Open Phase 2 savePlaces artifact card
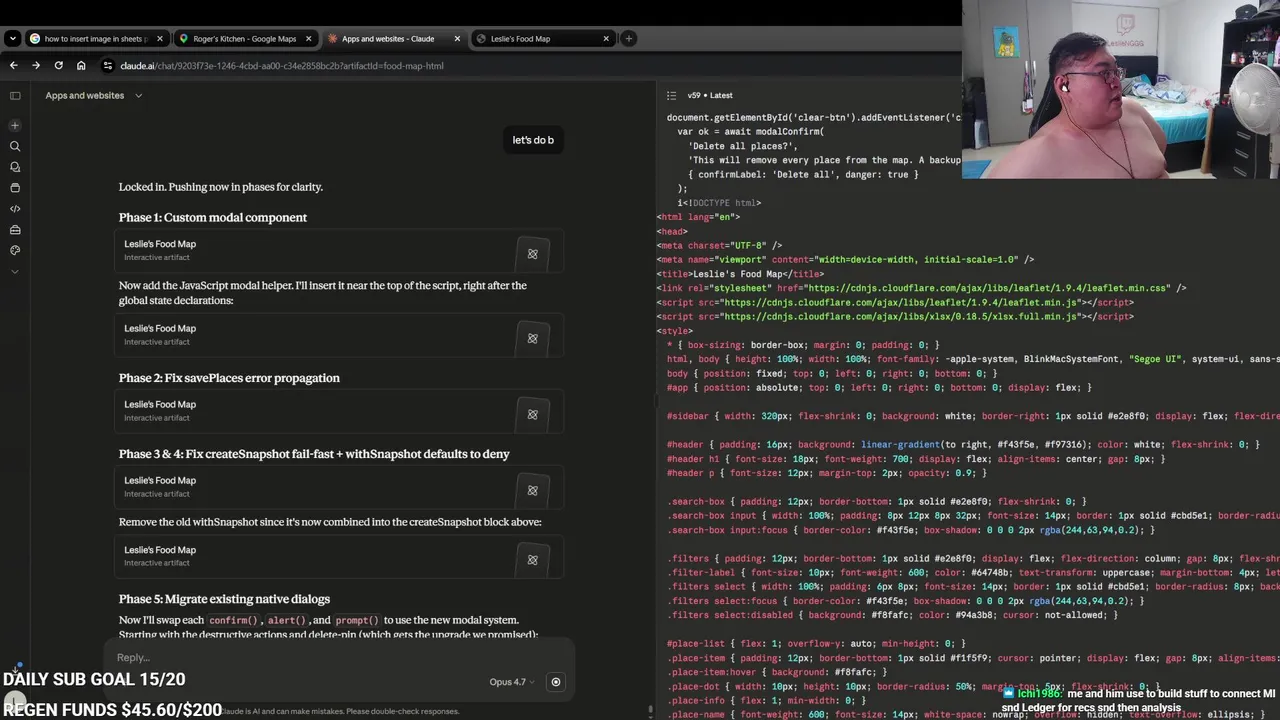Viewport: 1280px width, 720px height. [x=339, y=410]
